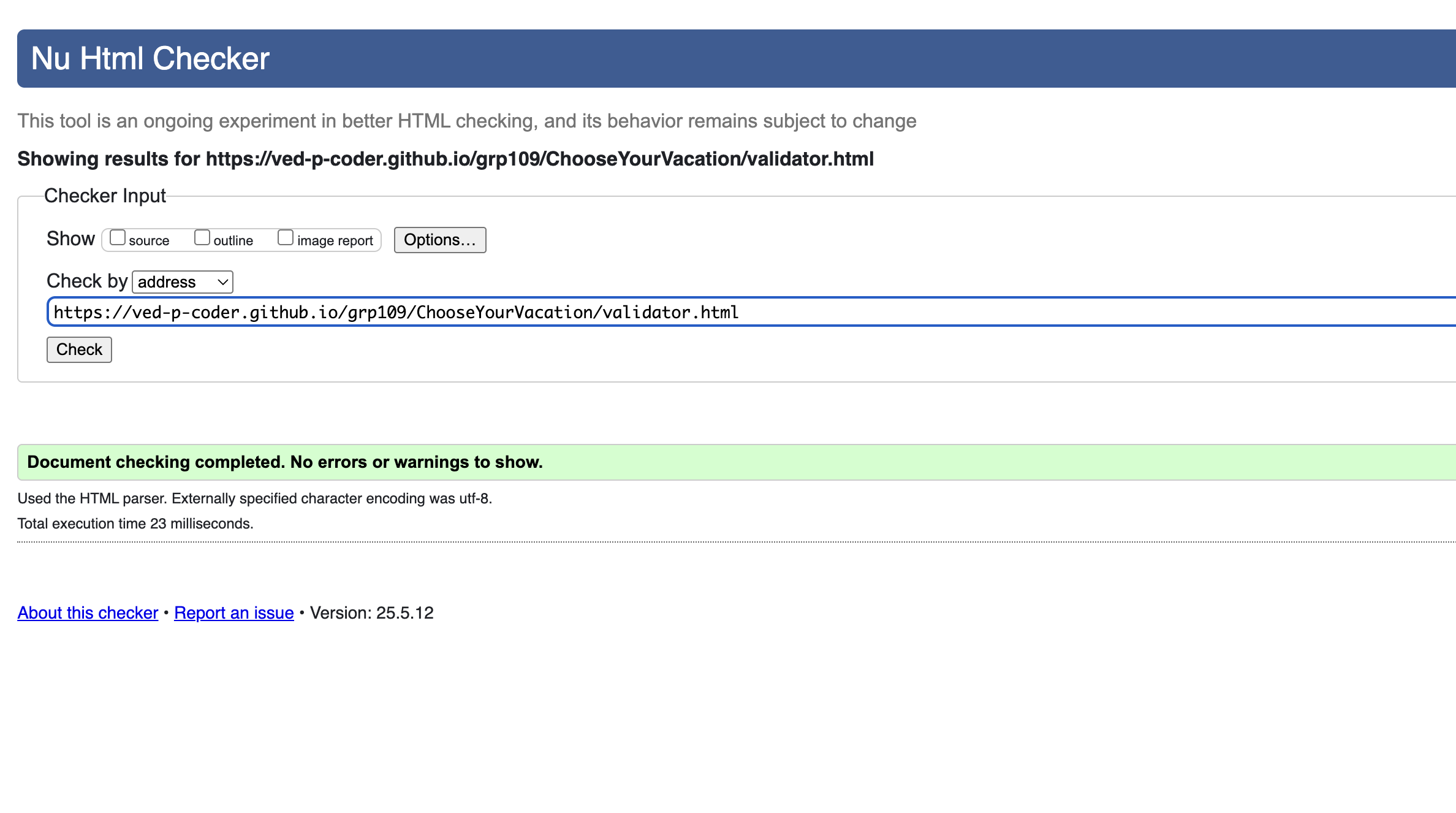Click the Version: 25.5.12 text
The height and width of the screenshot is (813, 1456).
click(372, 613)
